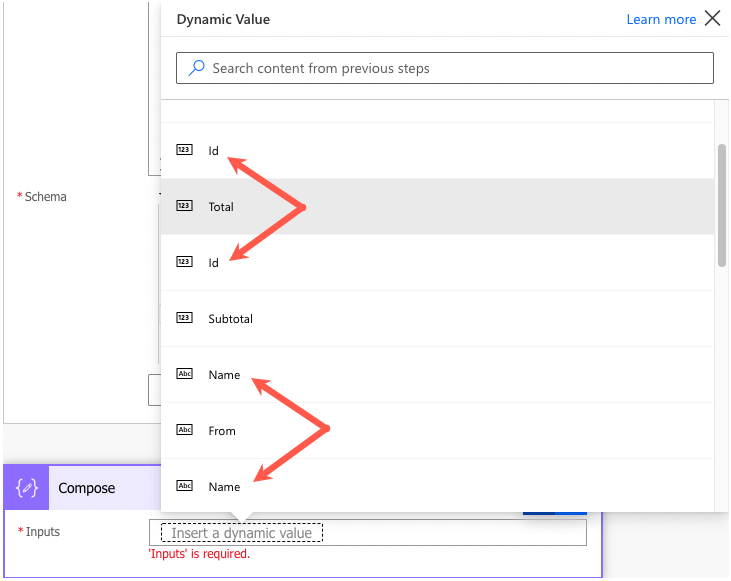Image resolution: width=731 pixels, height=581 pixels.
Task: Pick the Id value listed above Total
Action: tap(213, 151)
